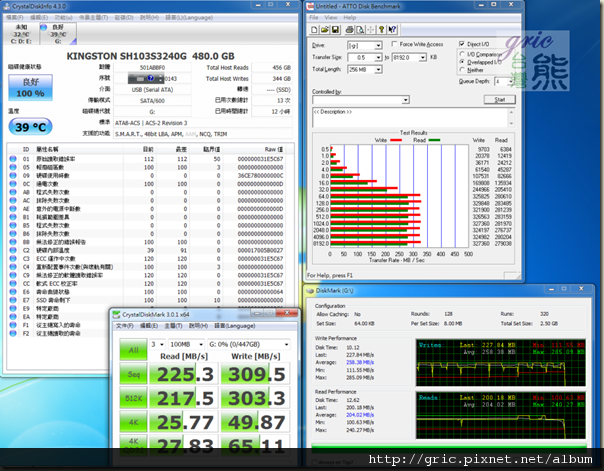
Task: Click the Save disk icon in ATTO toolbar
Action: (335, 30)
